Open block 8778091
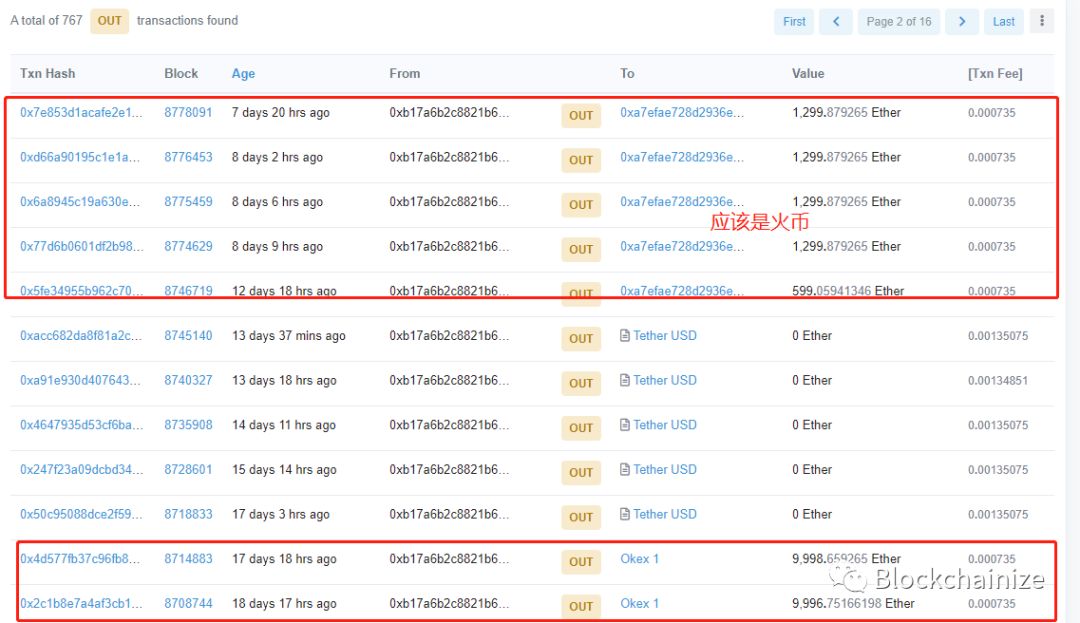The width and height of the screenshot is (1080, 623). pos(188,113)
